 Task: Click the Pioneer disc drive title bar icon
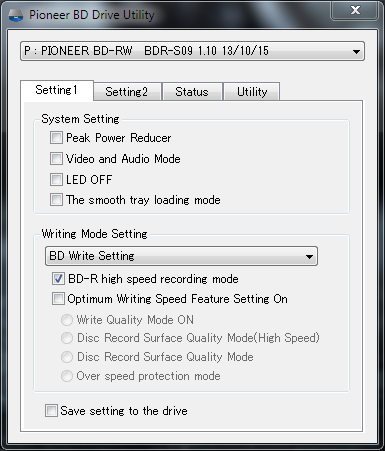15,15
